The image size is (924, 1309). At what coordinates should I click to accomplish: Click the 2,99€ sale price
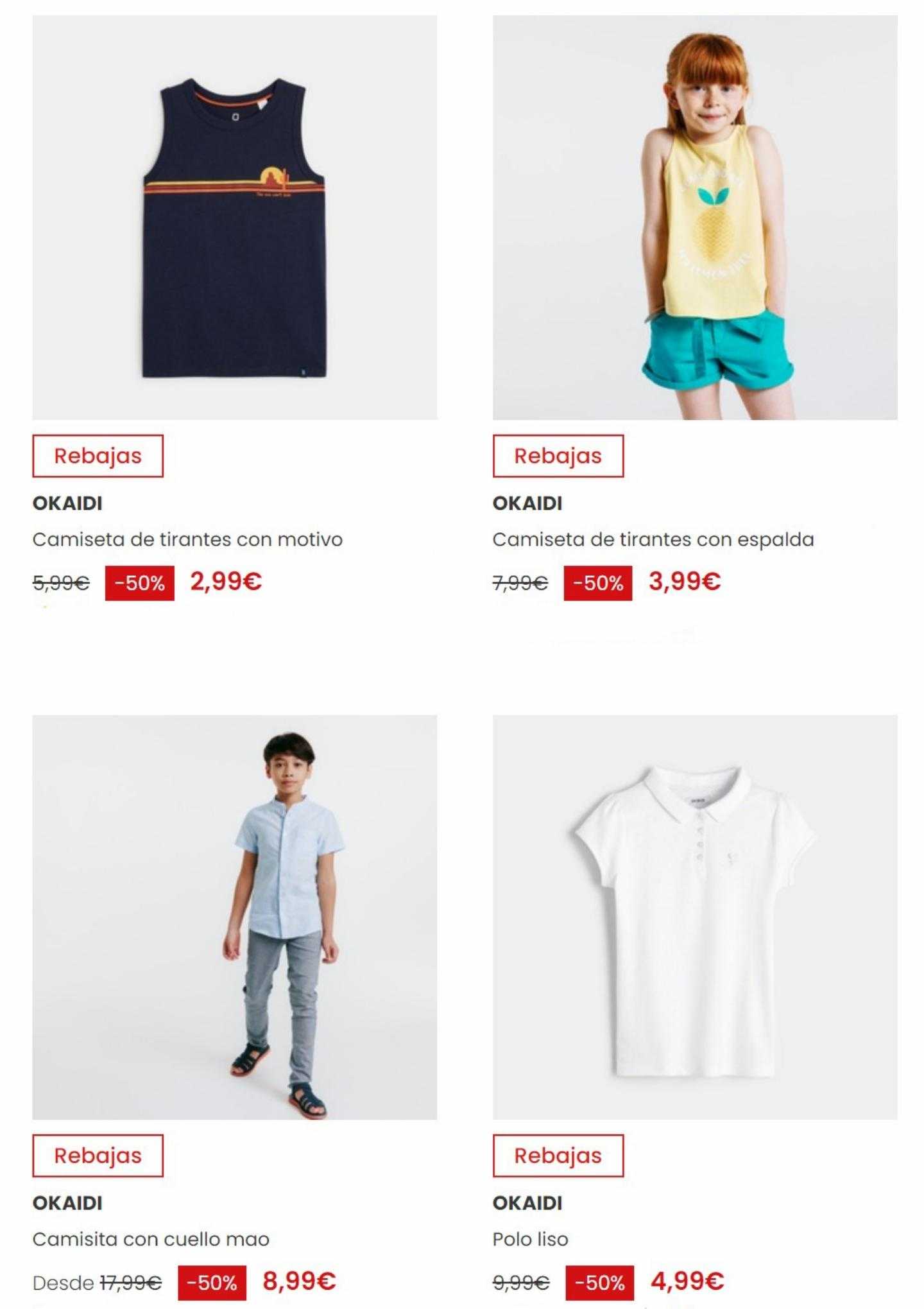pyautogui.click(x=226, y=582)
